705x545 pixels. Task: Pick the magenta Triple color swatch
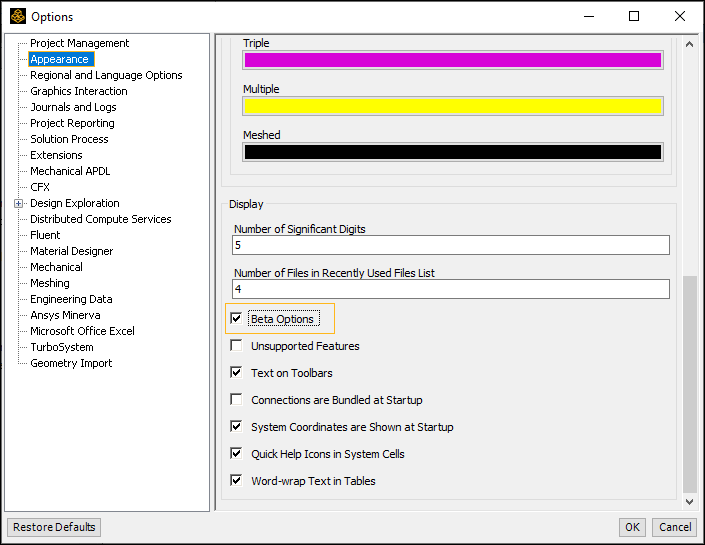coord(452,60)
